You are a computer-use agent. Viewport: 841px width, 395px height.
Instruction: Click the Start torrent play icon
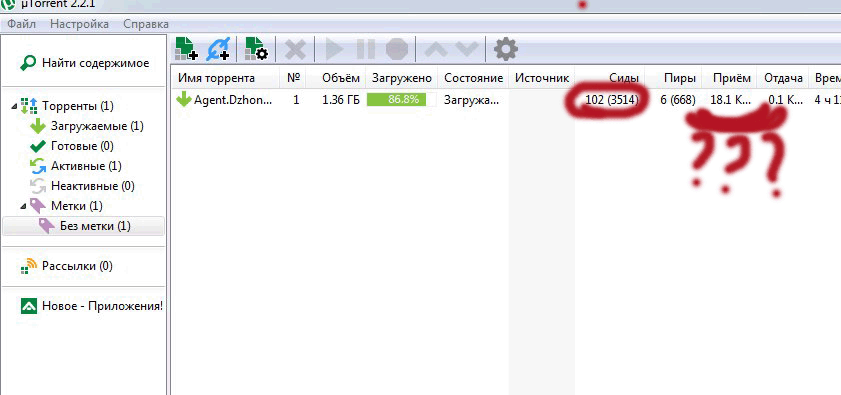click(334, 50)
